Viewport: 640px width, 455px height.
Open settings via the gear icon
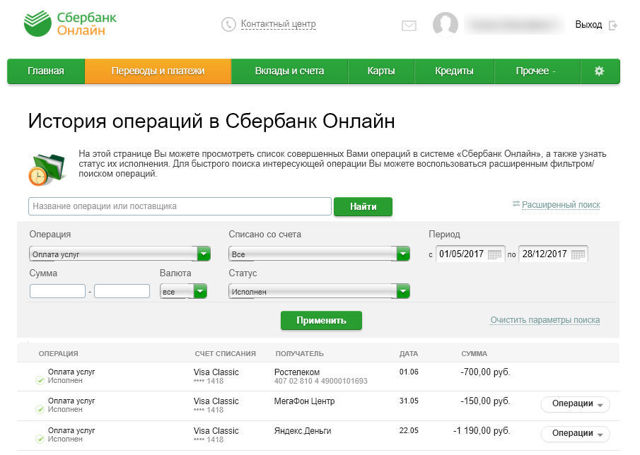coord(599,71)
